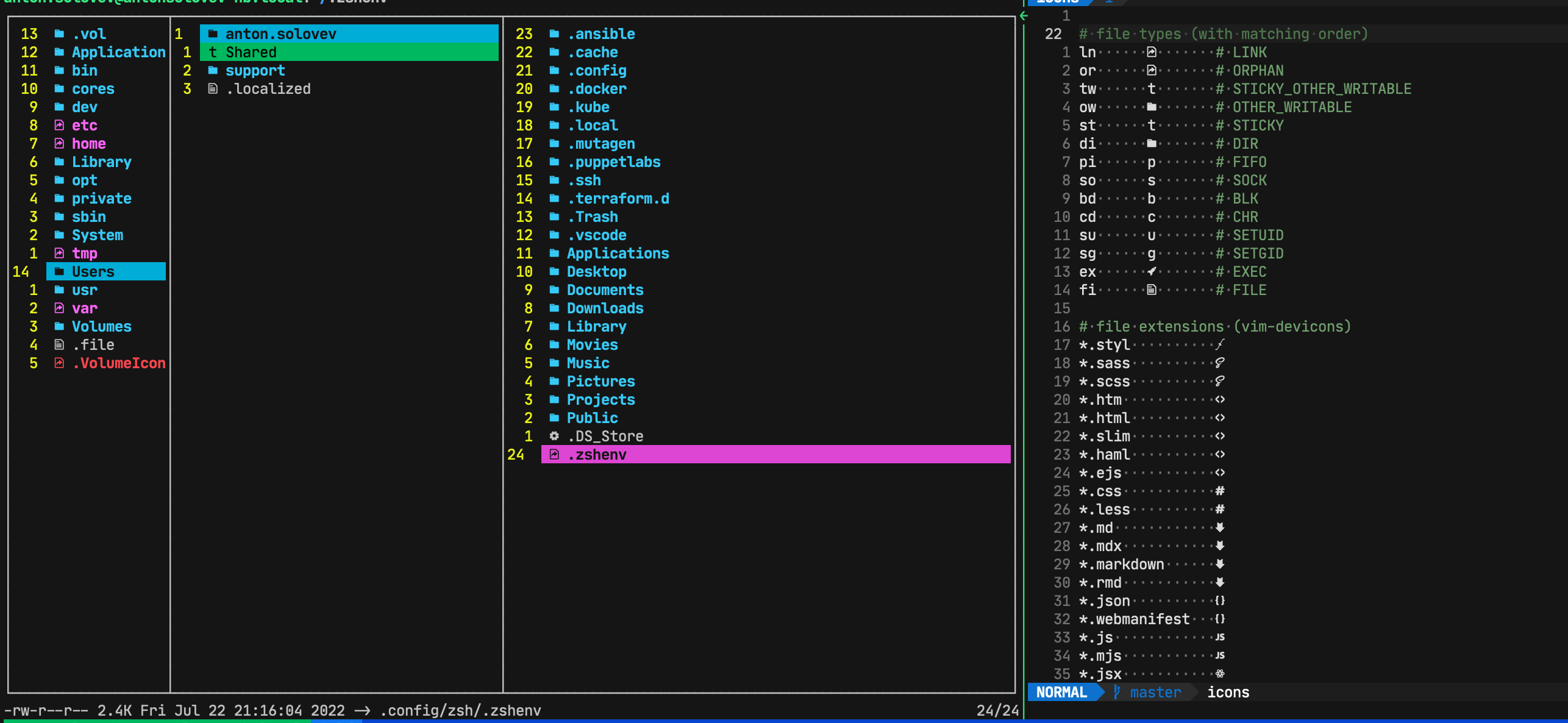Click the link icon on the .zshenv row
1568x723 pixels.
tap(554, 455)
